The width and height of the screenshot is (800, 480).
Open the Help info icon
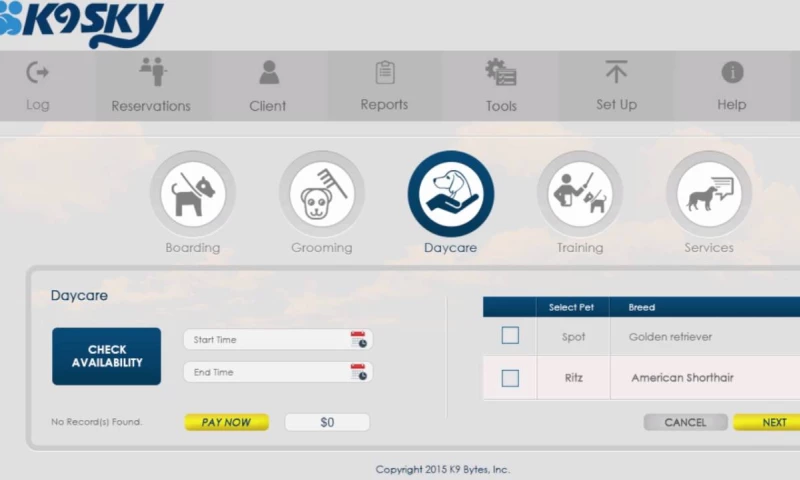click(x=732, y=72)
